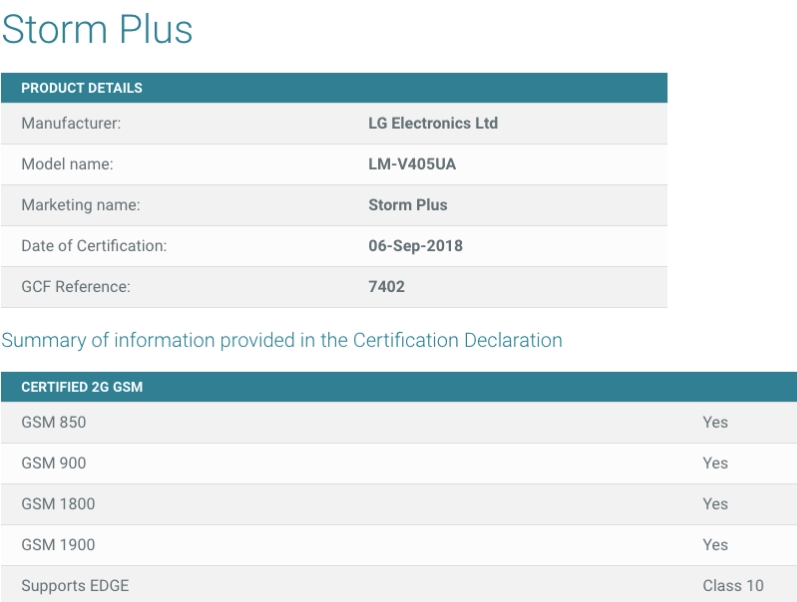Select the PRODUCT DETAILS table header
Image resolution: width=797 pixels, height=602 pixels.
(334, 88)
